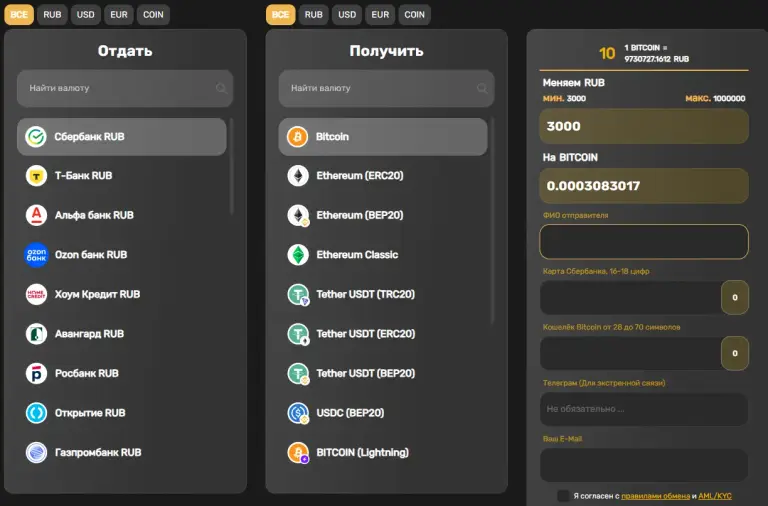The width and height of the screenshot is (768, 506).
Task: Choose the Tether USDT (ERC20) icon
Action: (298, 334)
